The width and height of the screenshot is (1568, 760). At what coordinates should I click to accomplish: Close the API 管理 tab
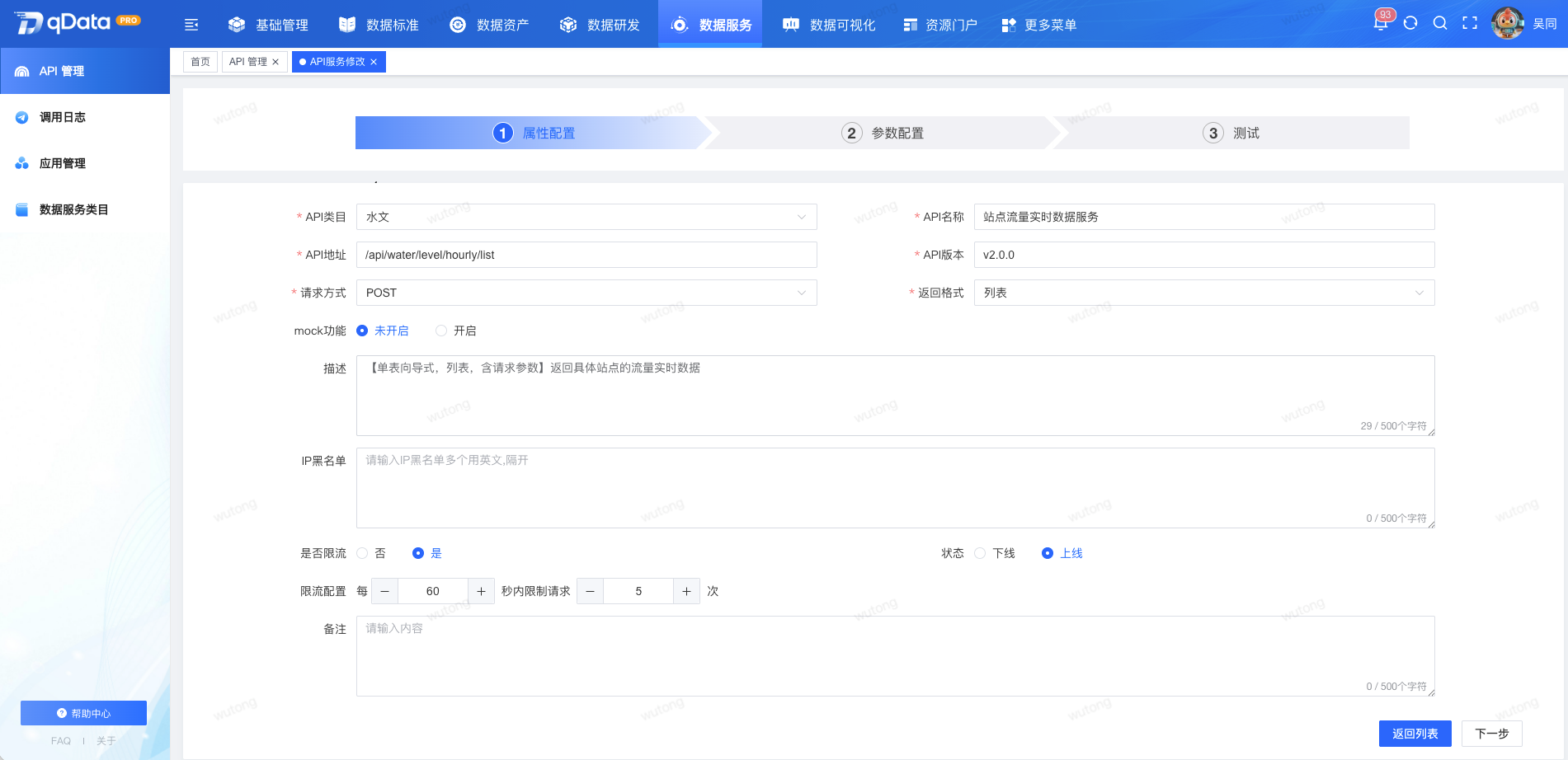tap(275, 62)
